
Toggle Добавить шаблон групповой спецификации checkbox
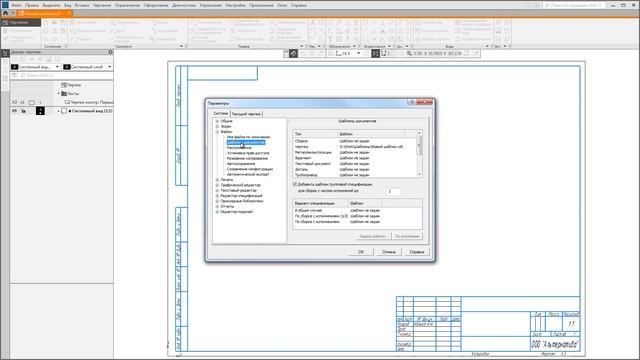click(x=295, y=184)
